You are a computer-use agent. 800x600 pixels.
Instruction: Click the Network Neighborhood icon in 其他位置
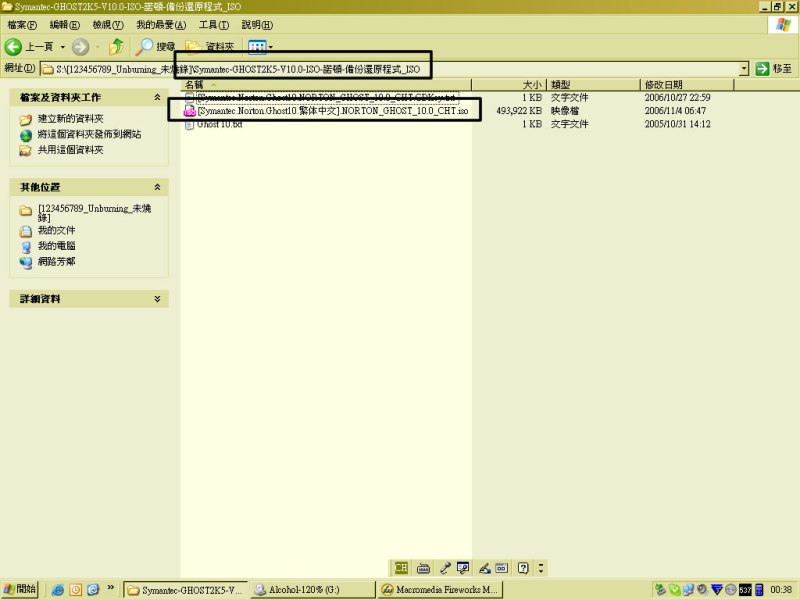(26, 262)
